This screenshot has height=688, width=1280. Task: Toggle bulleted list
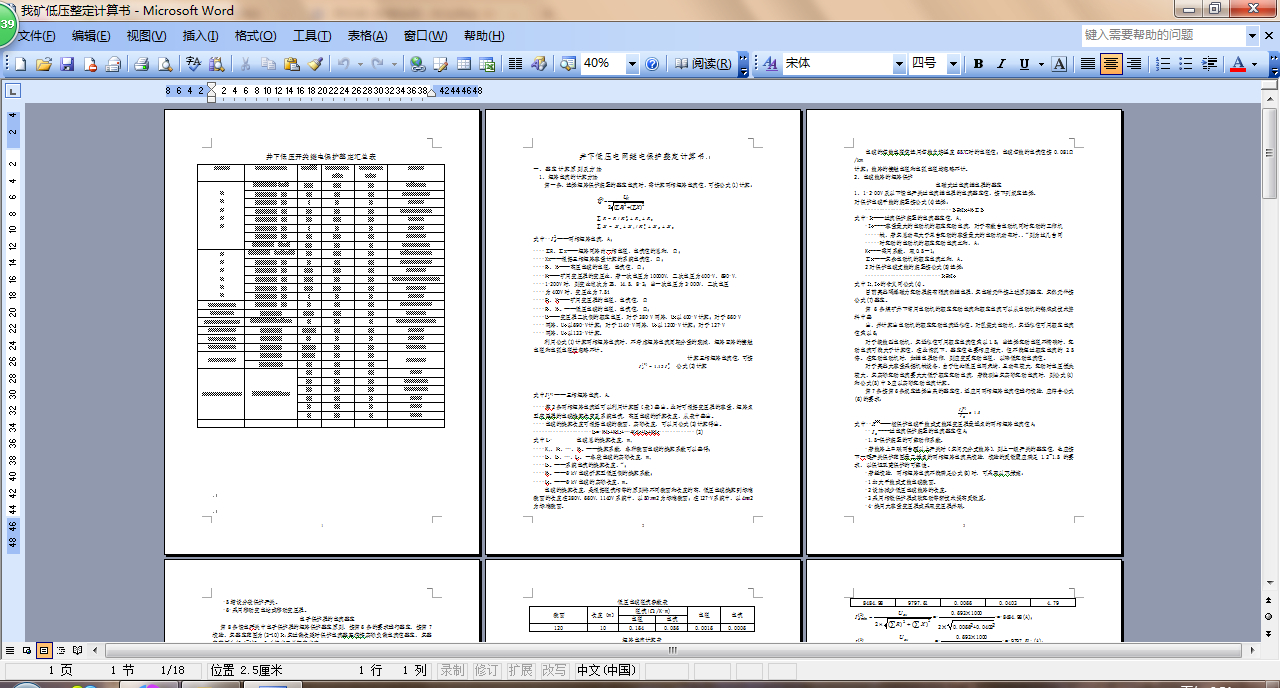(1186, 64)
